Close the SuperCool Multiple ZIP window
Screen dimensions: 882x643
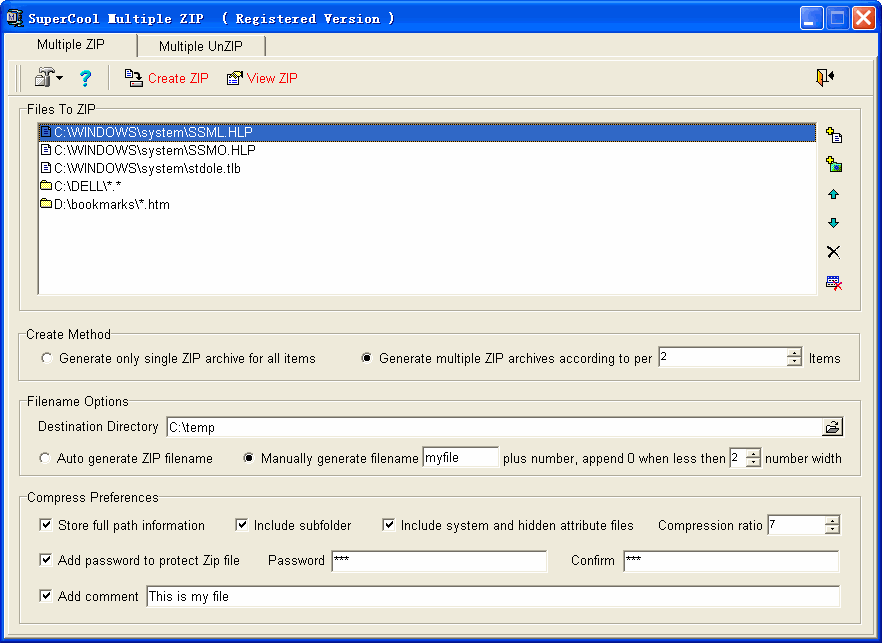(864, 19)
